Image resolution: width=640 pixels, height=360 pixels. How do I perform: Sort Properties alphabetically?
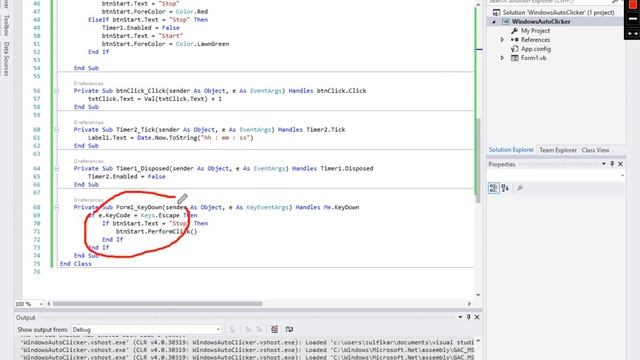point(505,188)
